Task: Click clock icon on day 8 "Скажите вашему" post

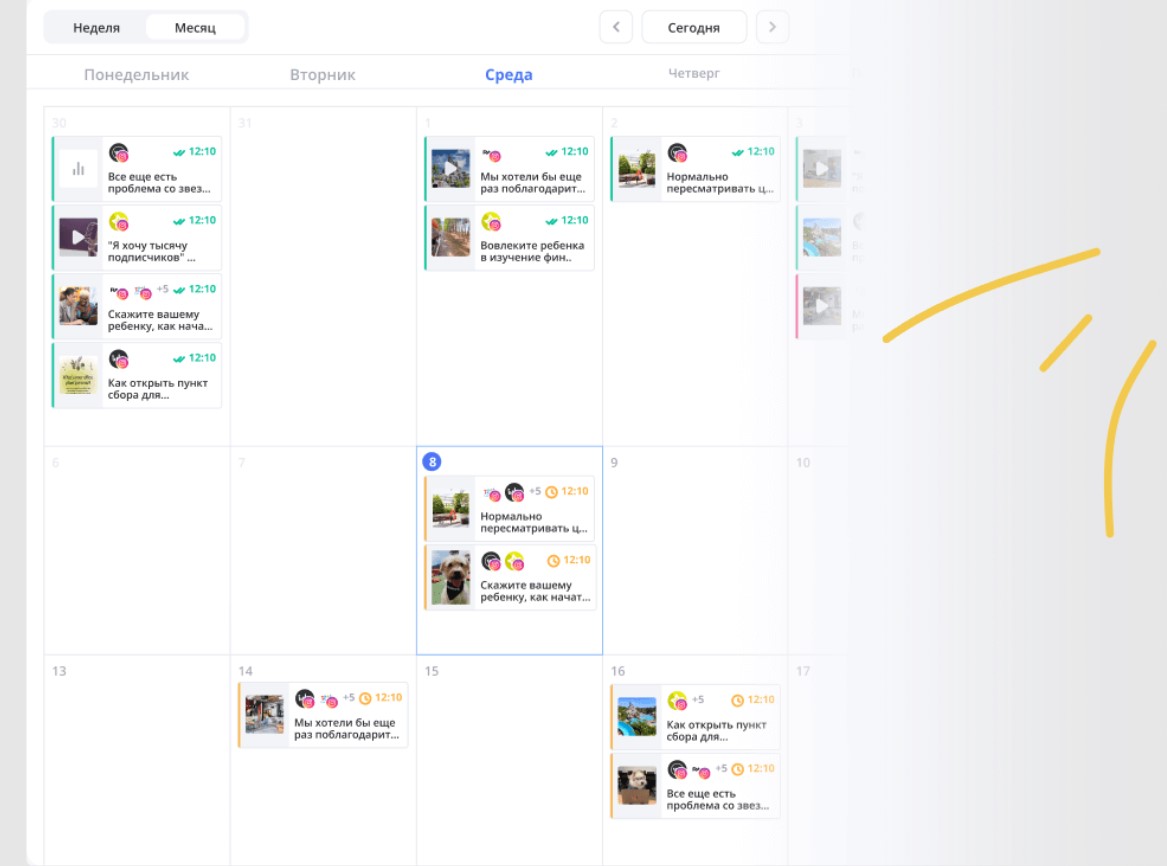Action: point(554,561)
